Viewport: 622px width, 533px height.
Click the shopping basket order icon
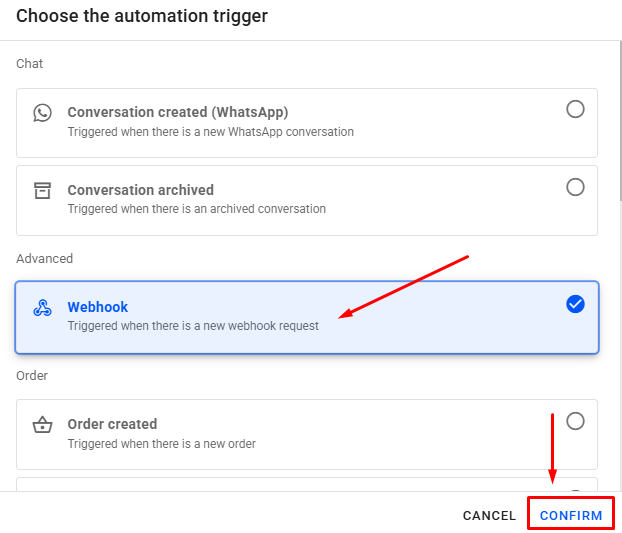click(x=42, y=425)
